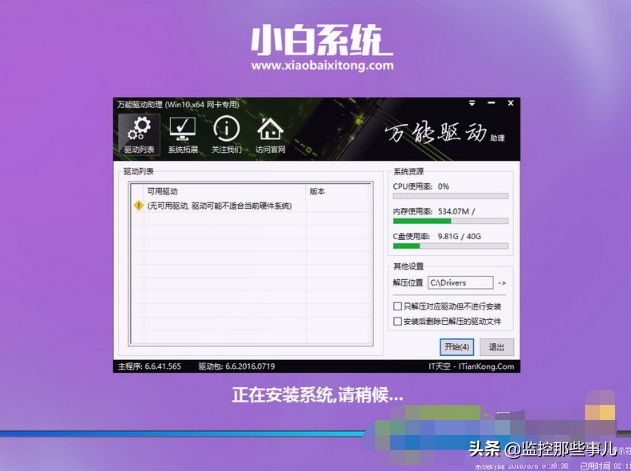Screen dimensions: 631x471
Task: Click the C:\Drivers extract path field
Action: point(460,283)
